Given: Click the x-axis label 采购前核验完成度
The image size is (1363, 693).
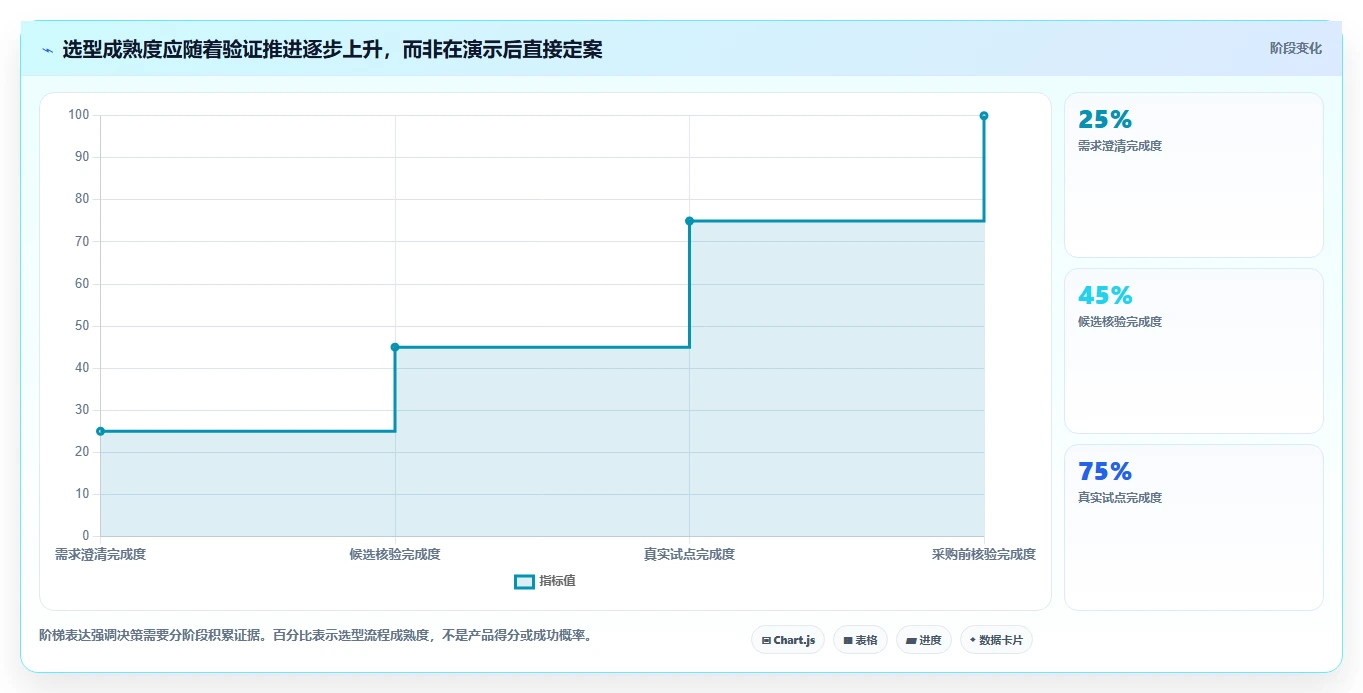Looking at the screenshot, I should tap(984, 554).
